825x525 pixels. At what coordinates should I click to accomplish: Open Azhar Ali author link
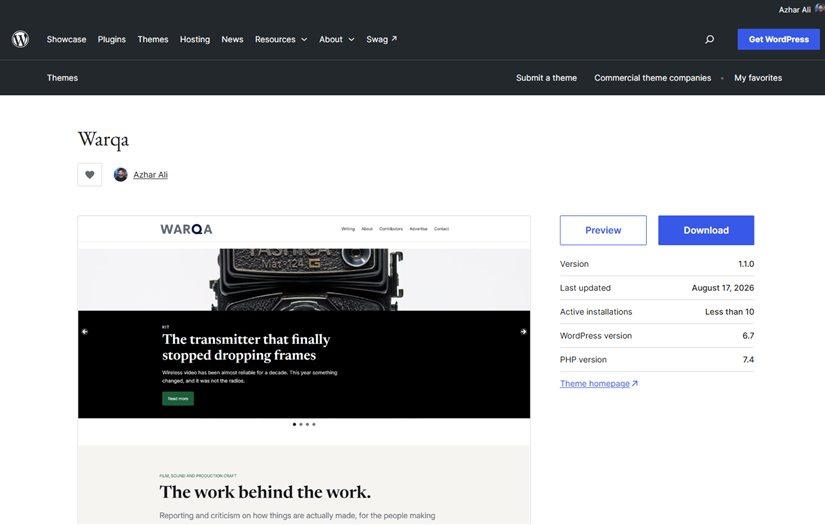(x=150, y=175)
